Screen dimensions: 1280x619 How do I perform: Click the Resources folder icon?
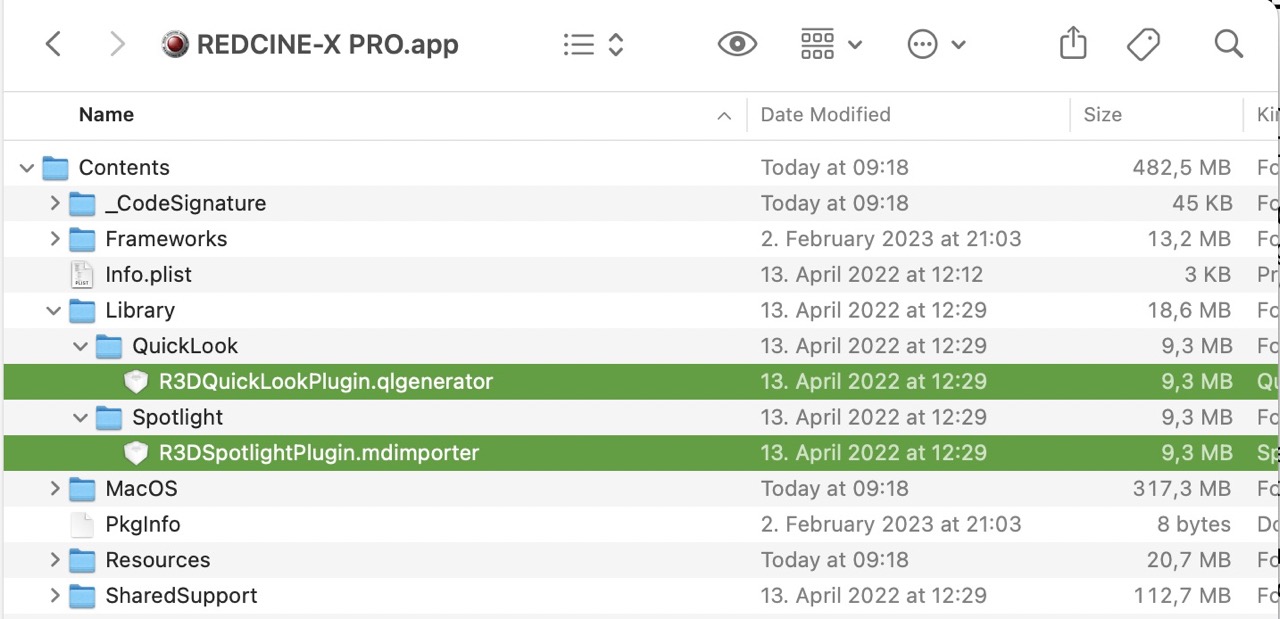click(82, 560)
